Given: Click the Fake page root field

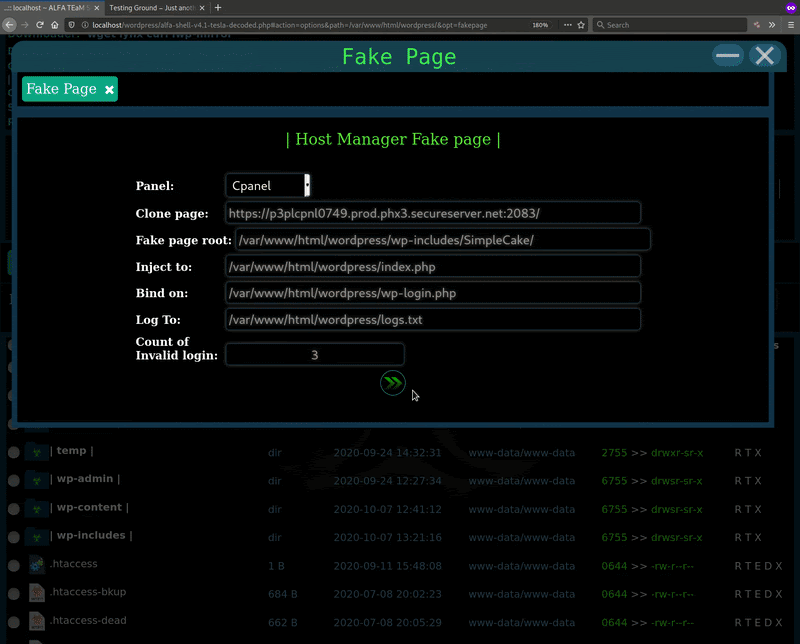Looking at the screenshot, I should coord(442,240).
